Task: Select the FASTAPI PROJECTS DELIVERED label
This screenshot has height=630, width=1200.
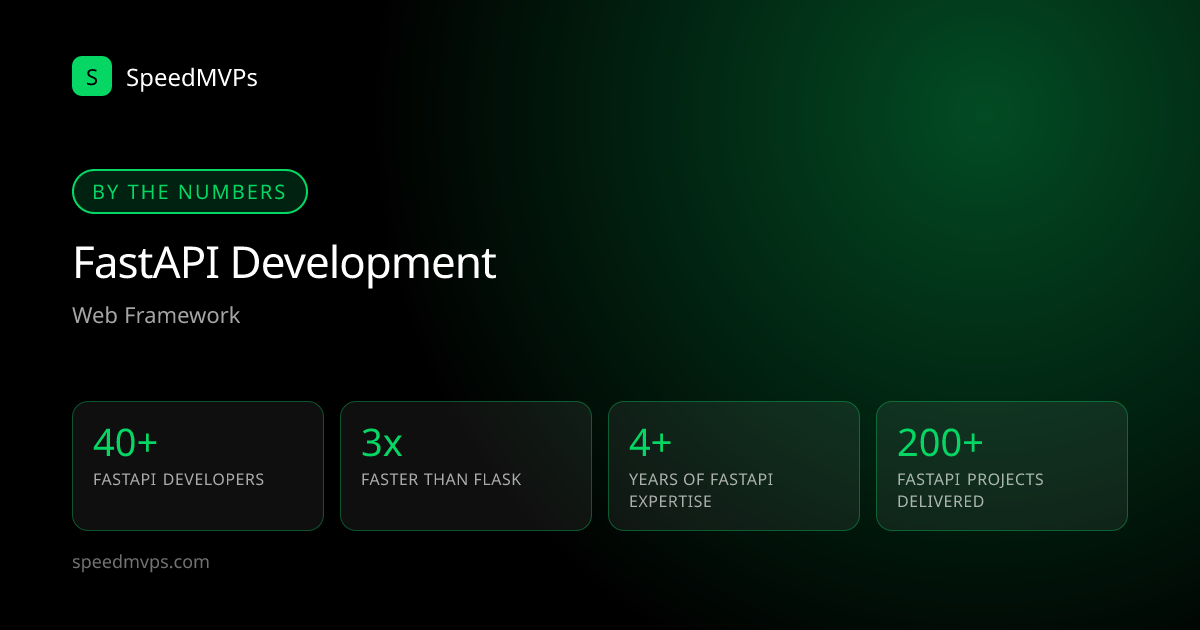Action: click(970, 491)
